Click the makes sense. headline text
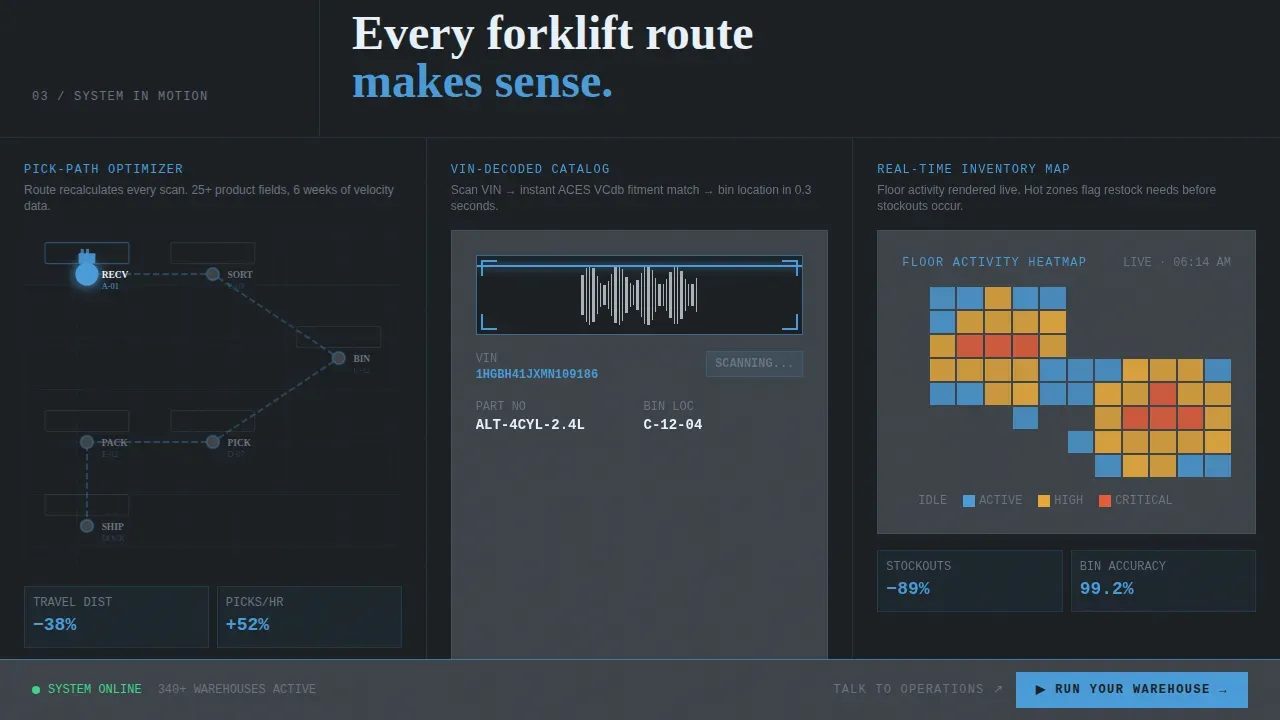The width and height of the screenshot is (1280, 720). pyautogui.click(x=483, y=82)
